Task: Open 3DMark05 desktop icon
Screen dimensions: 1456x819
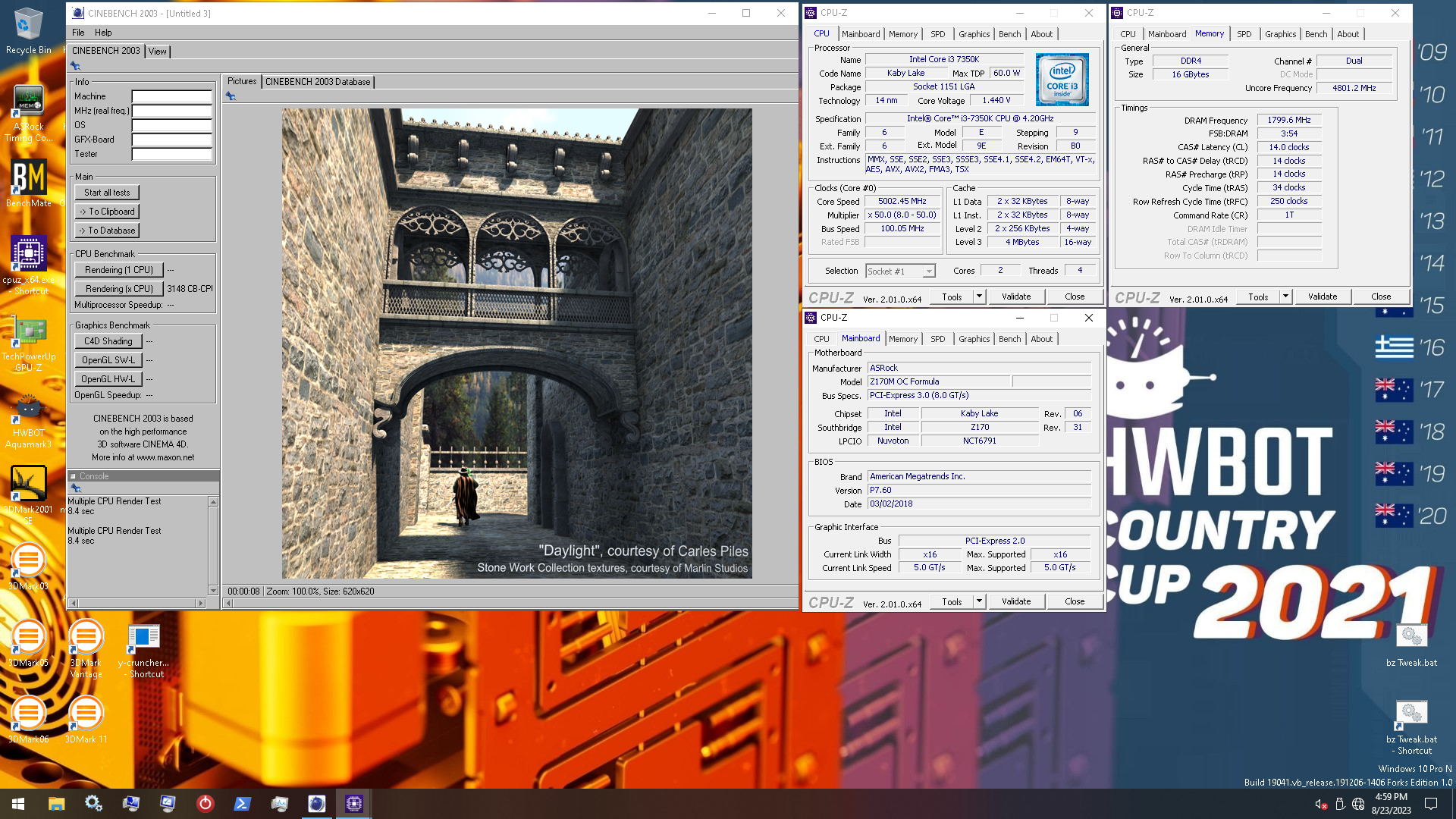Action: pos(28,643)
